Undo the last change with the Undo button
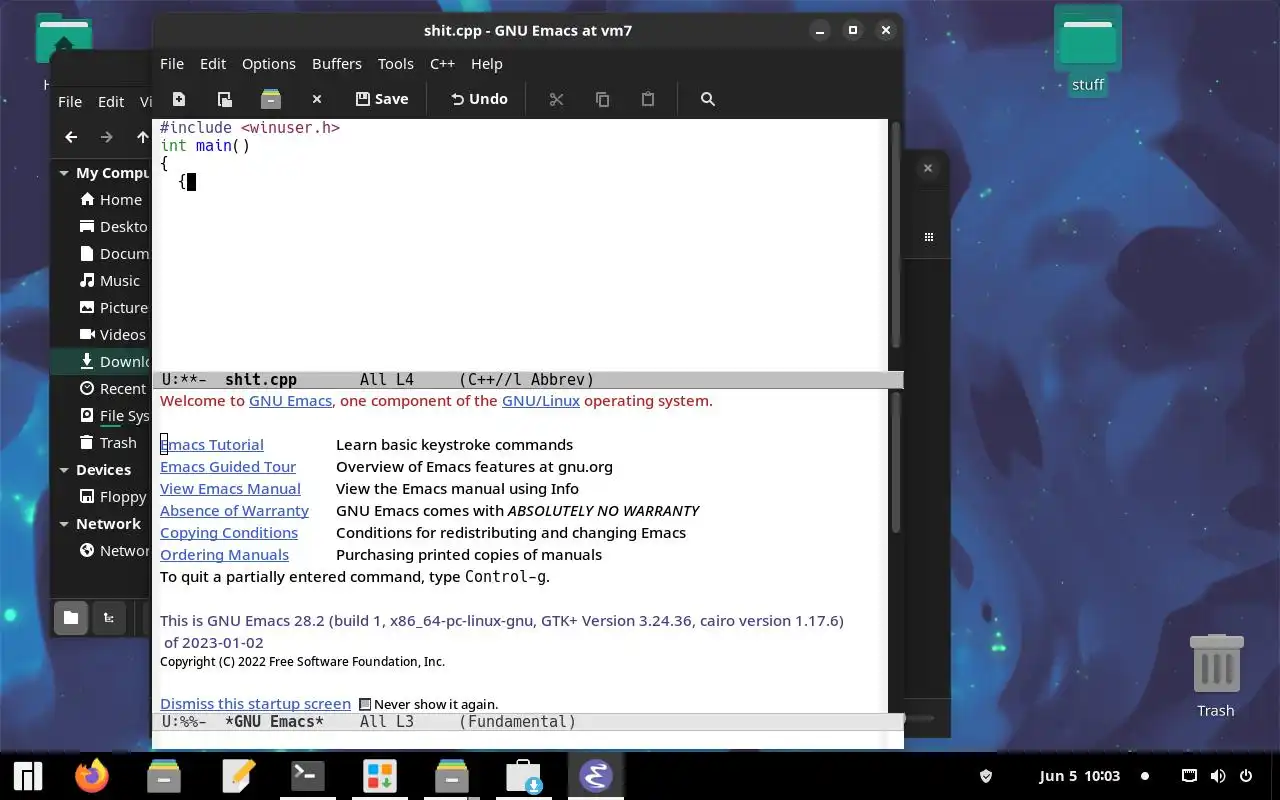1280x800 pixels. [x=479, y=99]
